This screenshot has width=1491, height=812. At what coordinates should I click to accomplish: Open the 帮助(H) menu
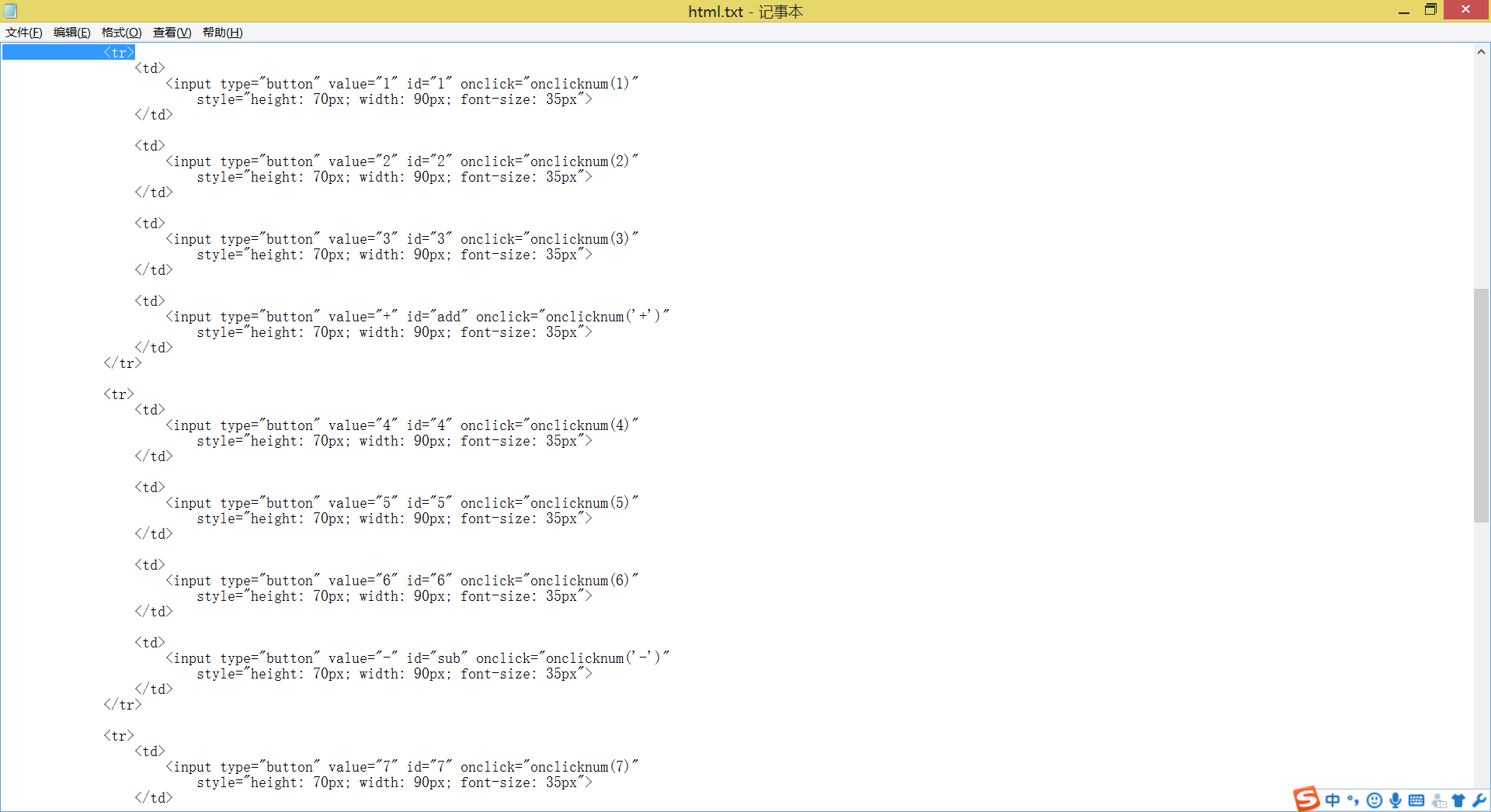(223, 33)
